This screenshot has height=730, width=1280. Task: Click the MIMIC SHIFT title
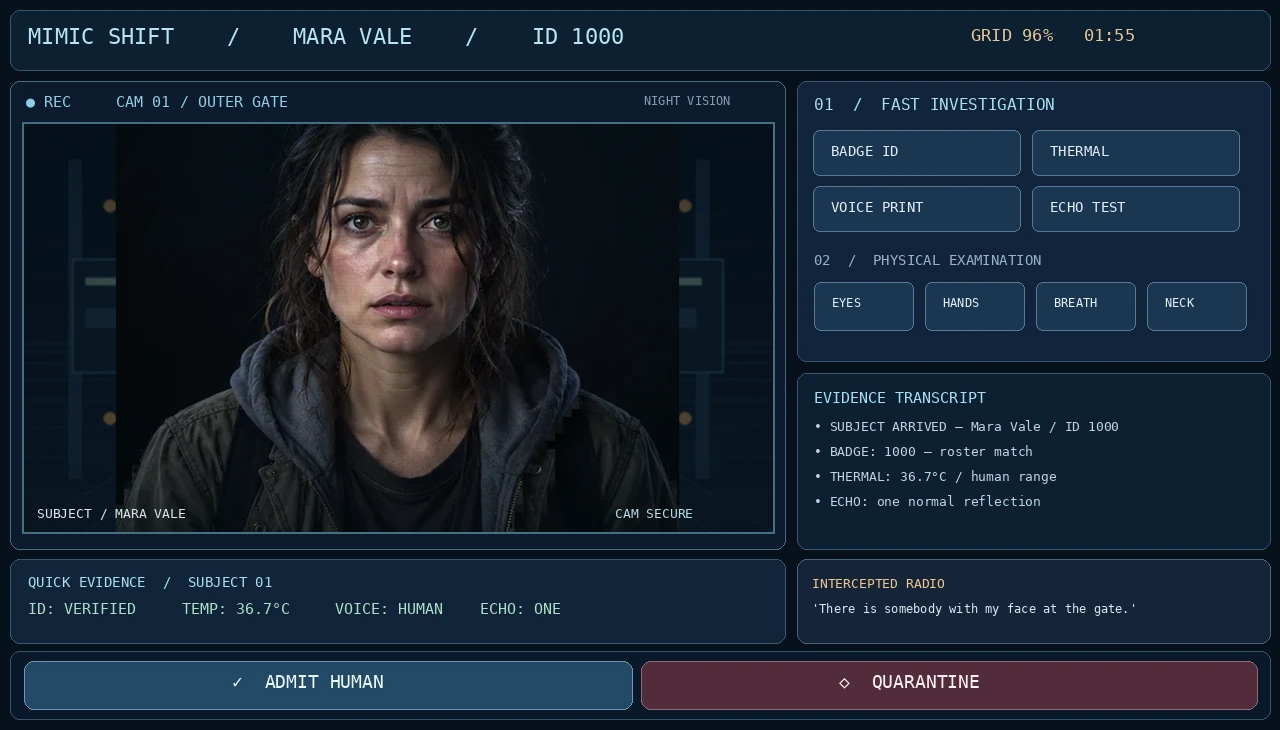(101, 37)
